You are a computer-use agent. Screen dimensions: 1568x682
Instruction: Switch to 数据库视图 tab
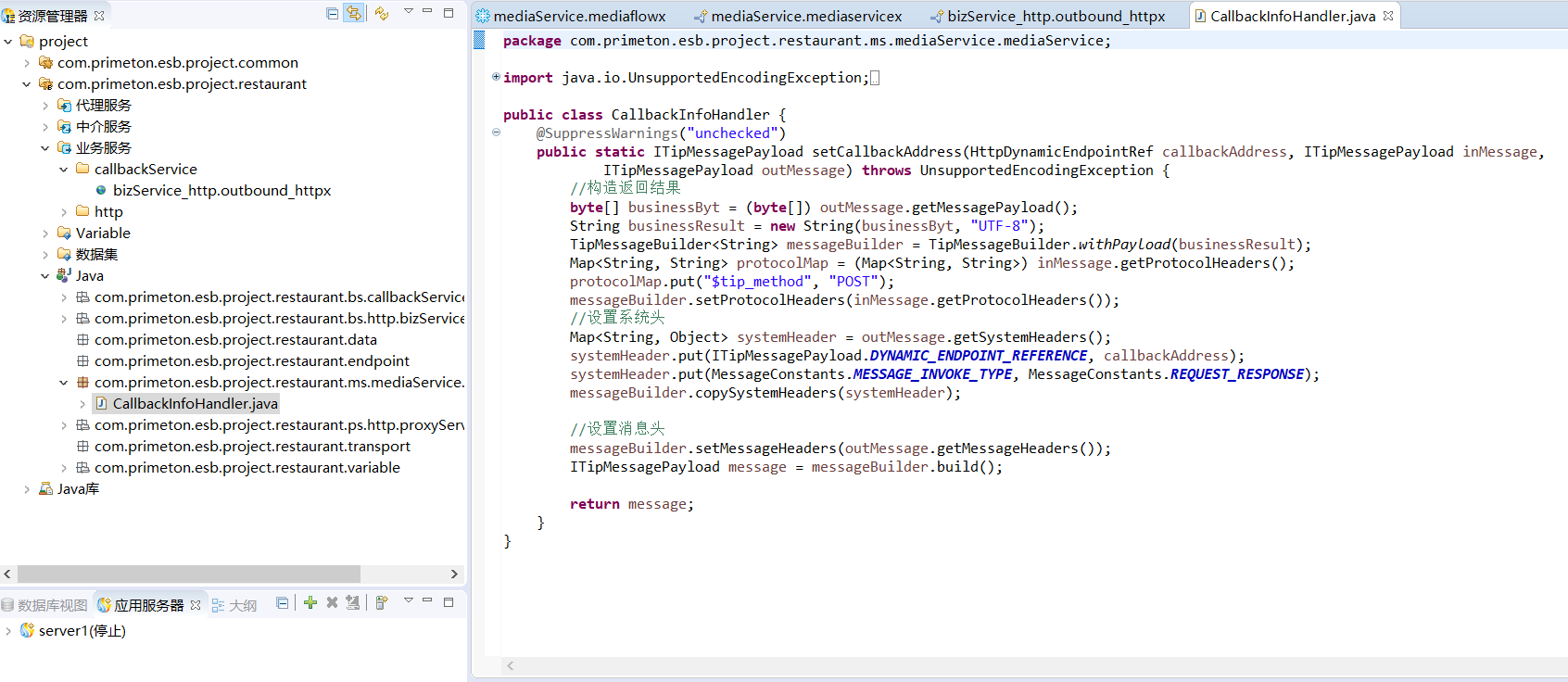44,605
